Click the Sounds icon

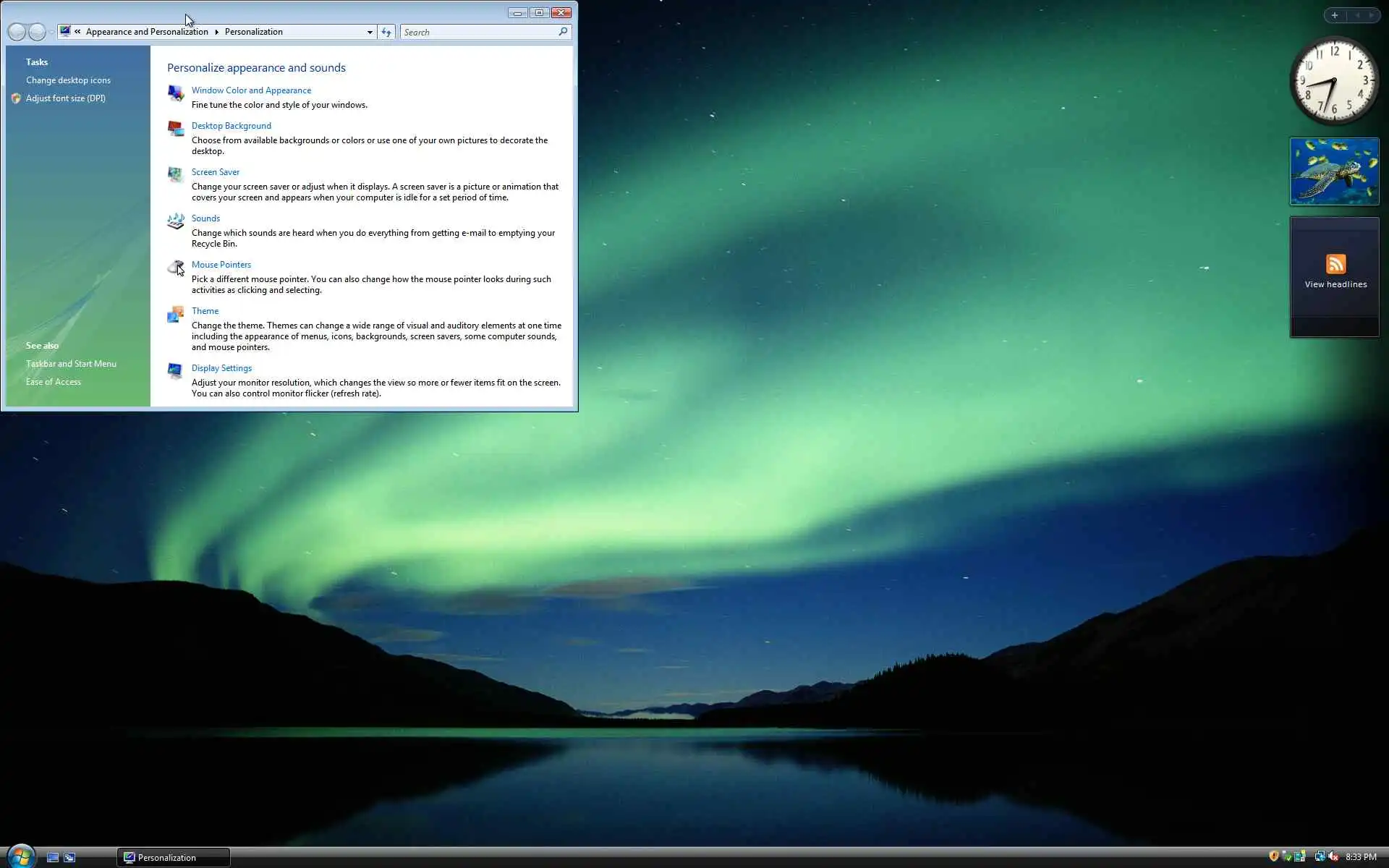pos(175,221)
